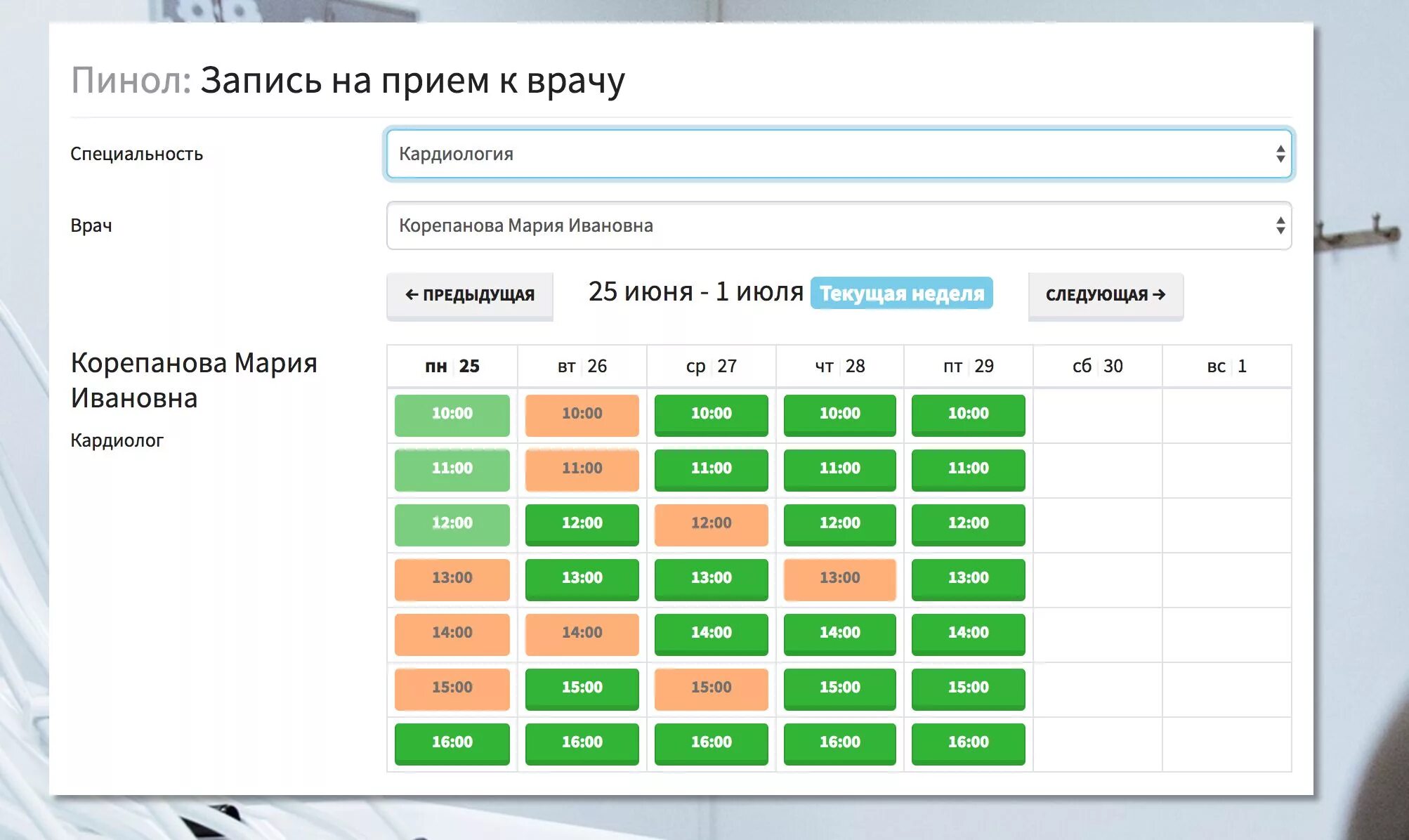Book the 12:00 slot on Monday 25

click(x=452, y=525)
